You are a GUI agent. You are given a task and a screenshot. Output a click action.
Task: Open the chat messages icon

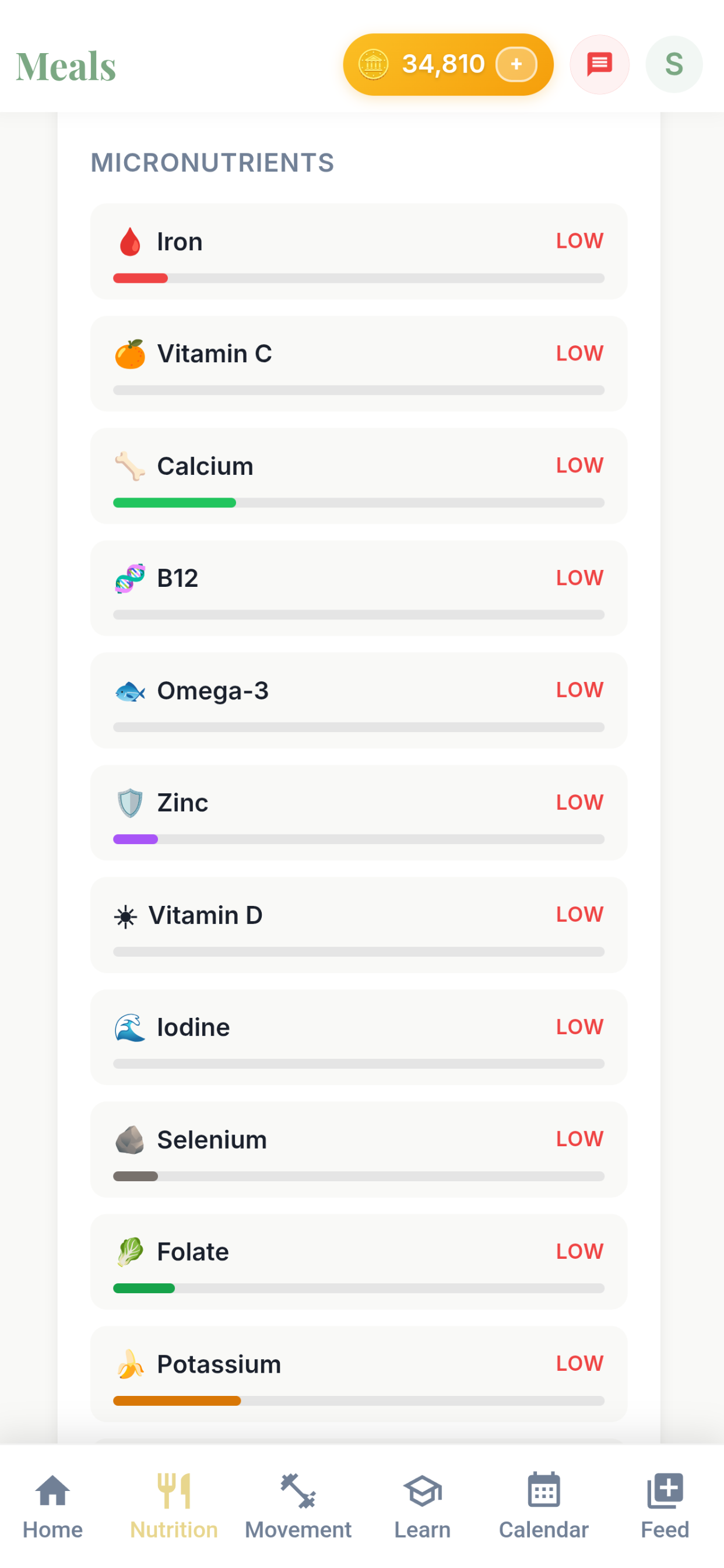point(599,64)
